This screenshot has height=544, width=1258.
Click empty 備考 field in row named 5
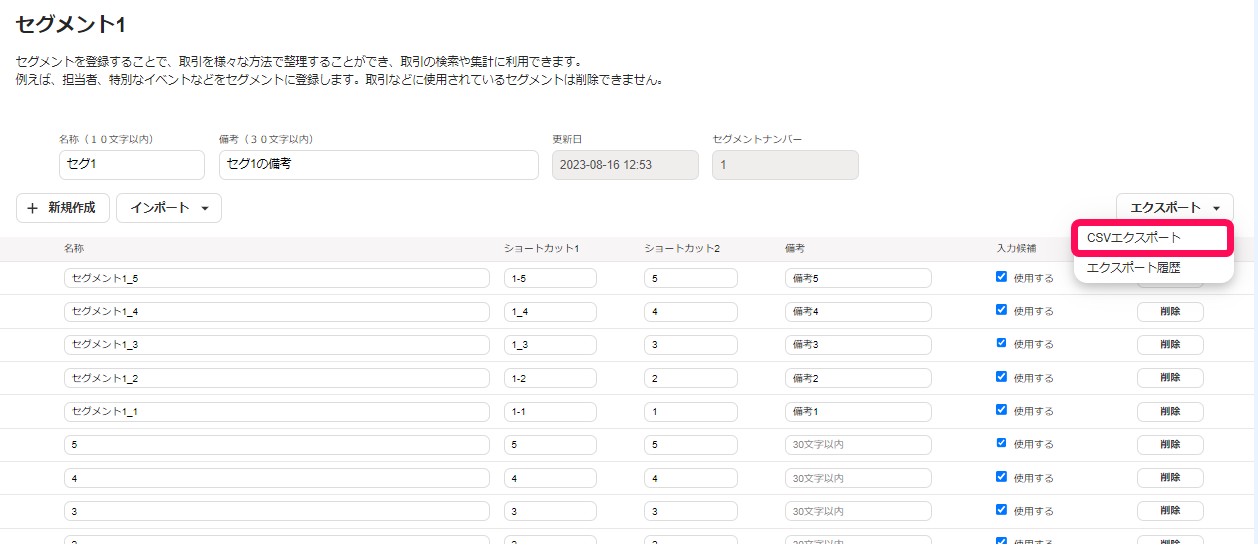pyautogui.click(x=858, y=445)
